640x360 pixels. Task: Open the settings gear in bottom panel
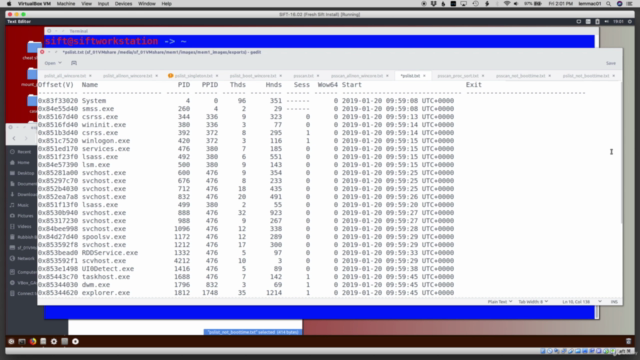(54, 341)
